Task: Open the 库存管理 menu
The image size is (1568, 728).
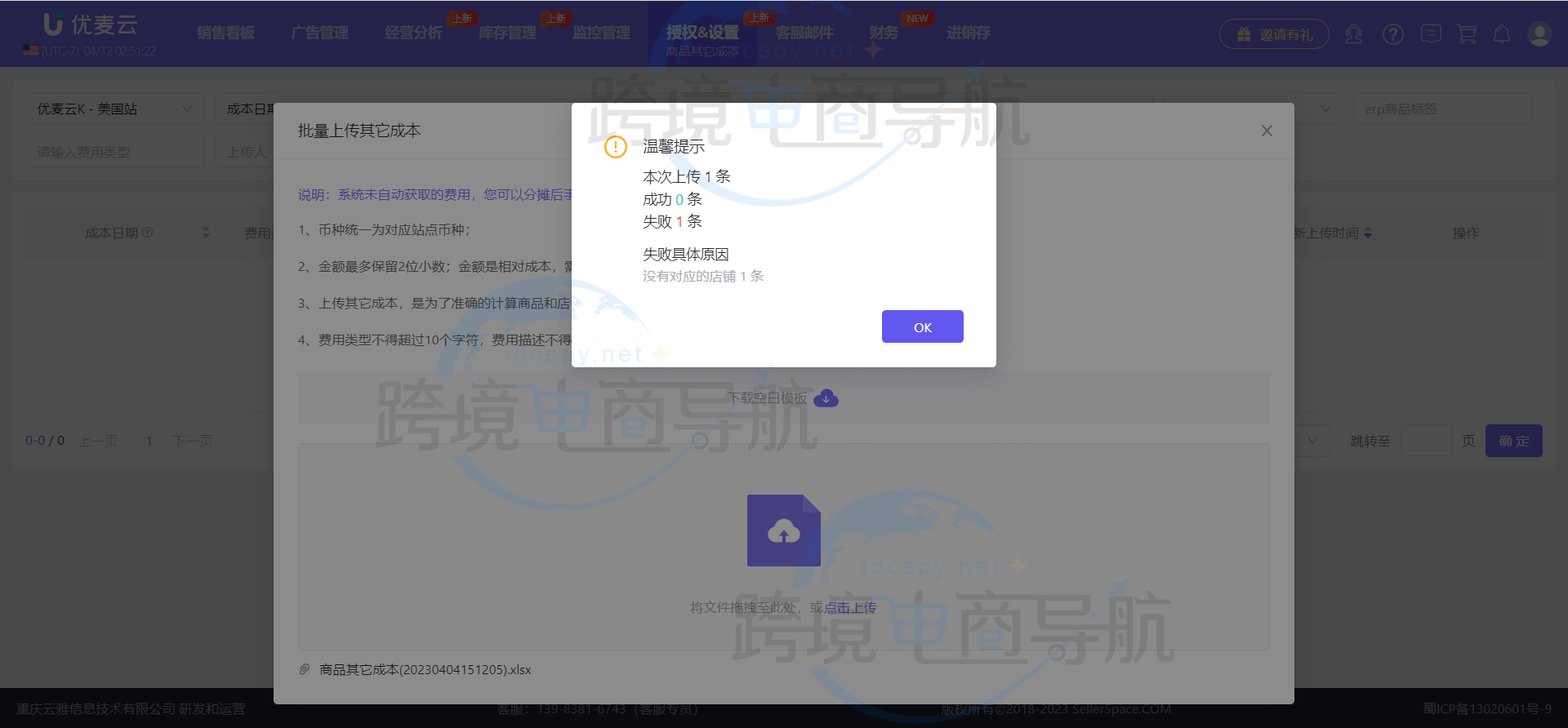Action: click(x=507, y=33)
